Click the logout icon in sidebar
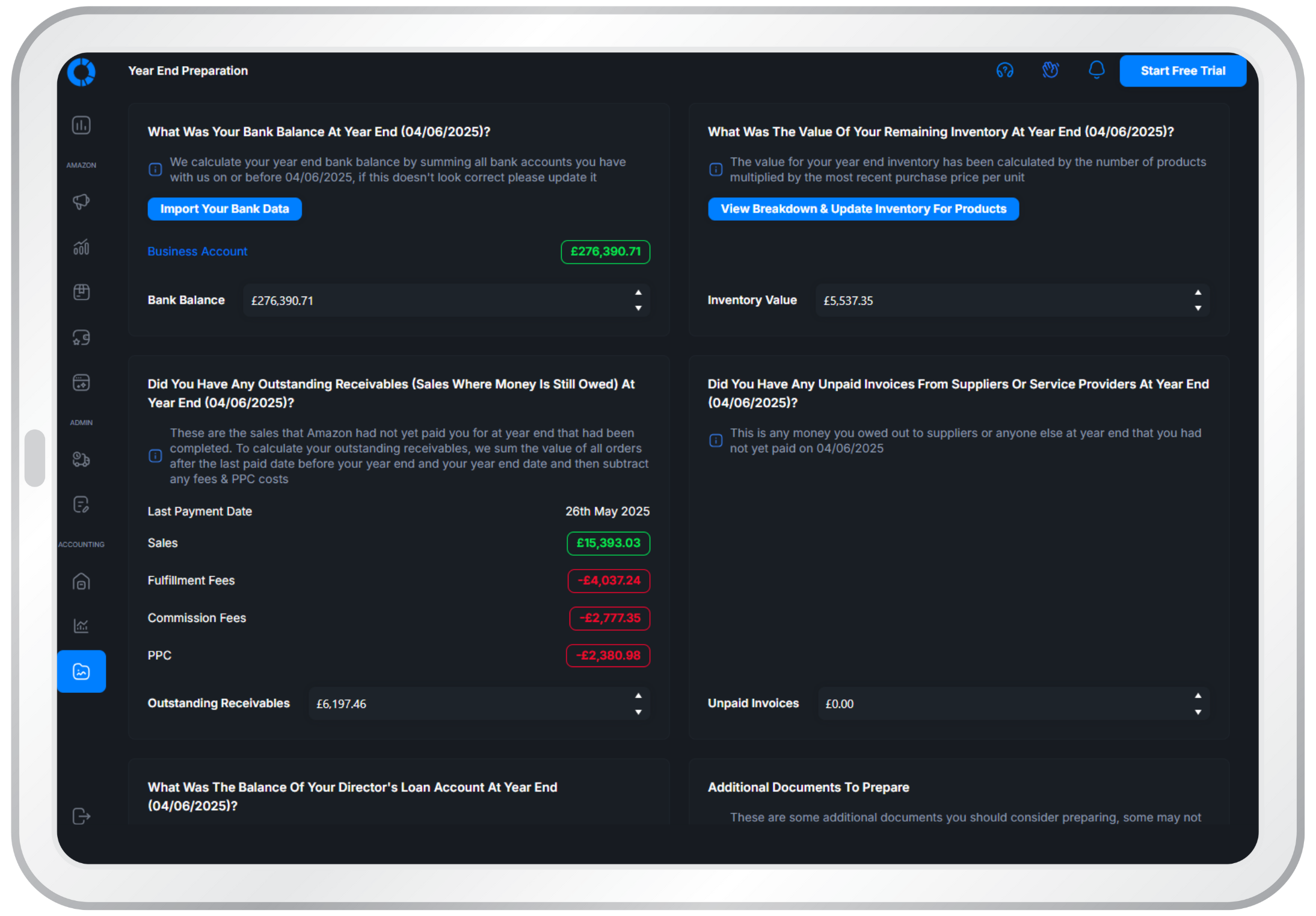Viewport: 1316px width, 916px height. click(81, 816)
